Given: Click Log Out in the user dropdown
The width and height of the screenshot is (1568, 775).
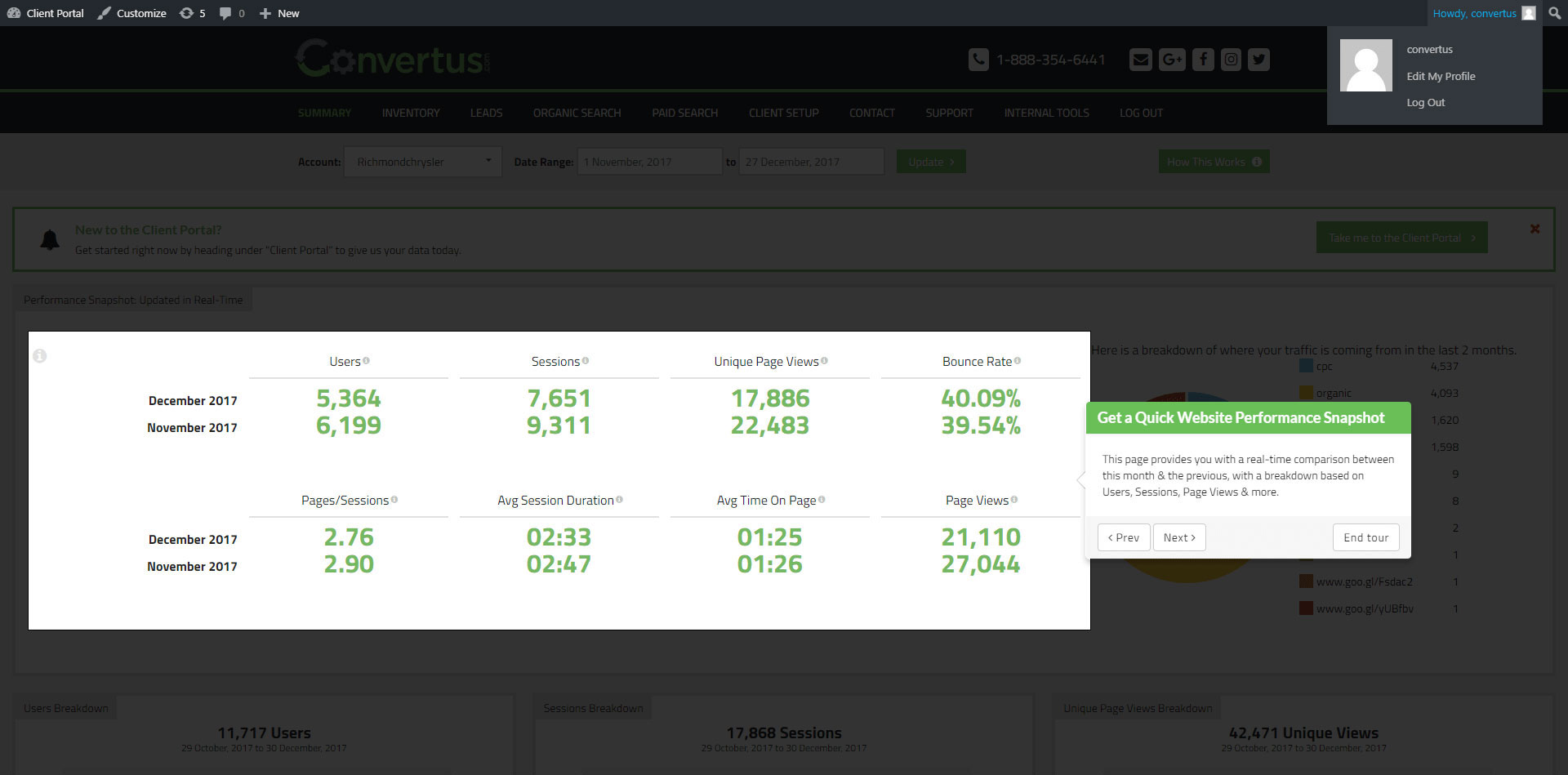Looking at the screenshot, I should click(x=1425, y=102).
